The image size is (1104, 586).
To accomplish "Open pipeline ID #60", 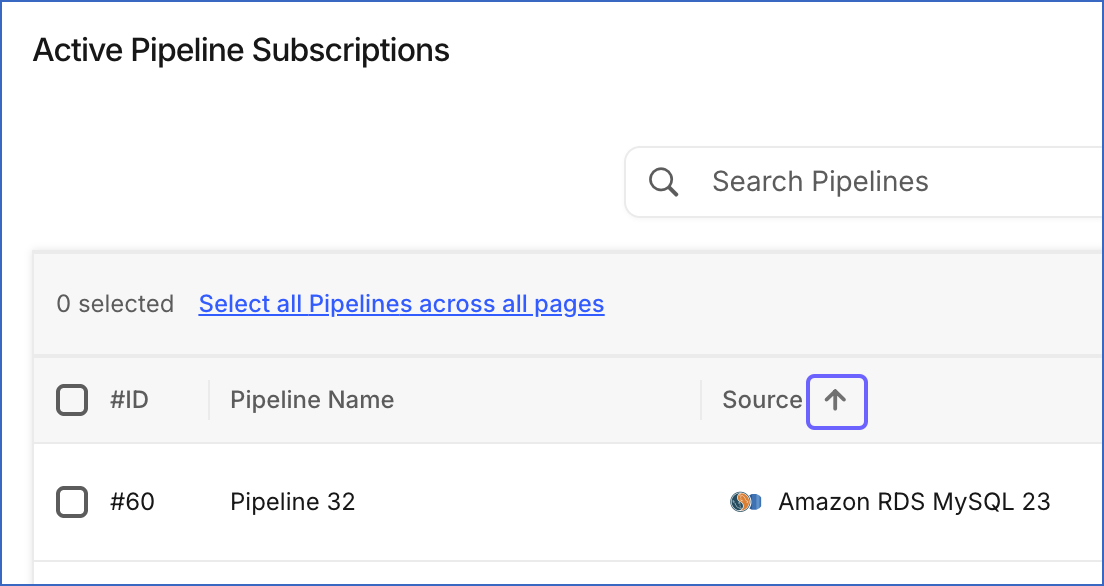I will point(132,502).
